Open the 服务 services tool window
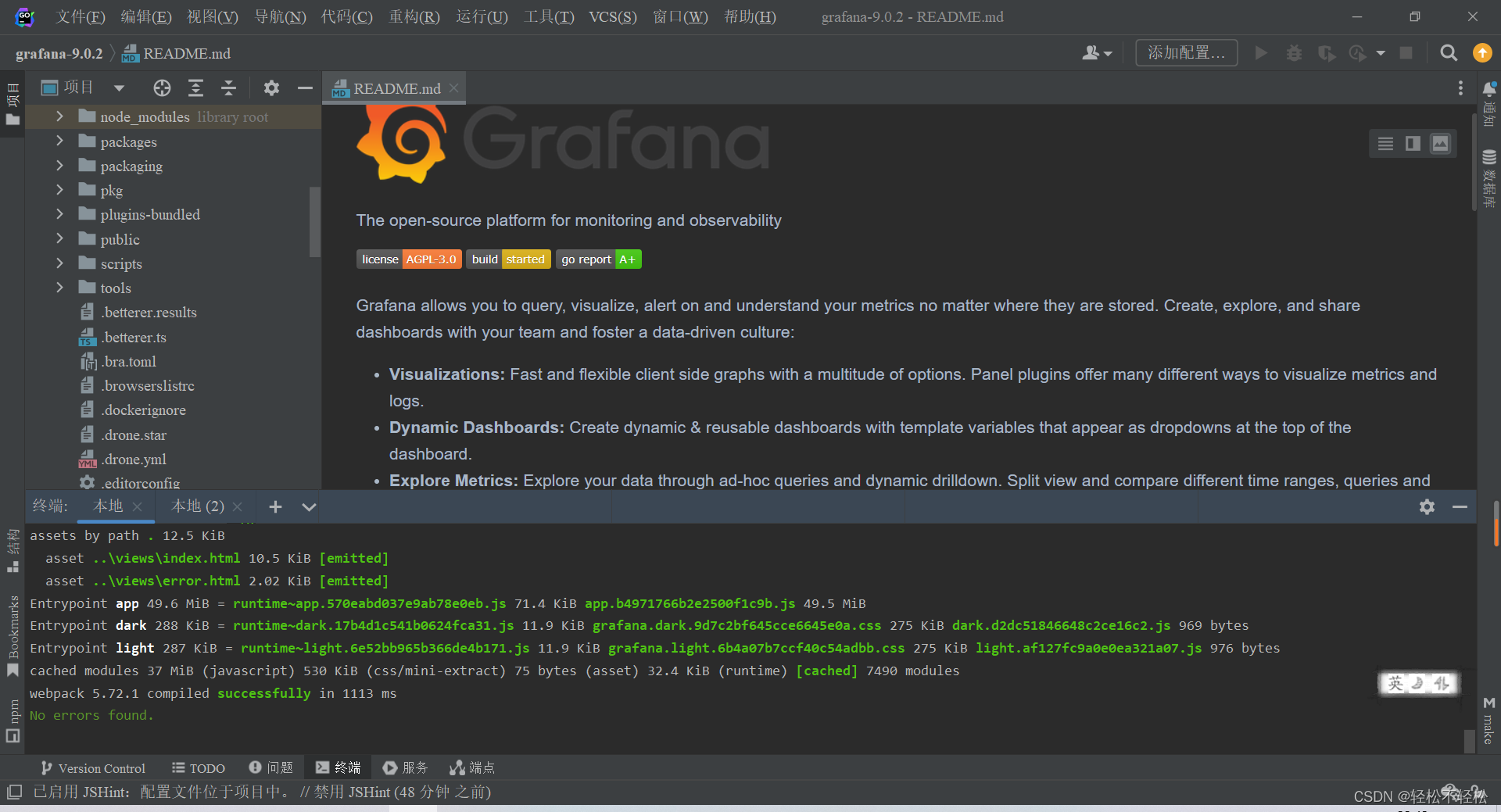Image resolution: width=1501 pixels, height=812 pixels. coord(405,768)
